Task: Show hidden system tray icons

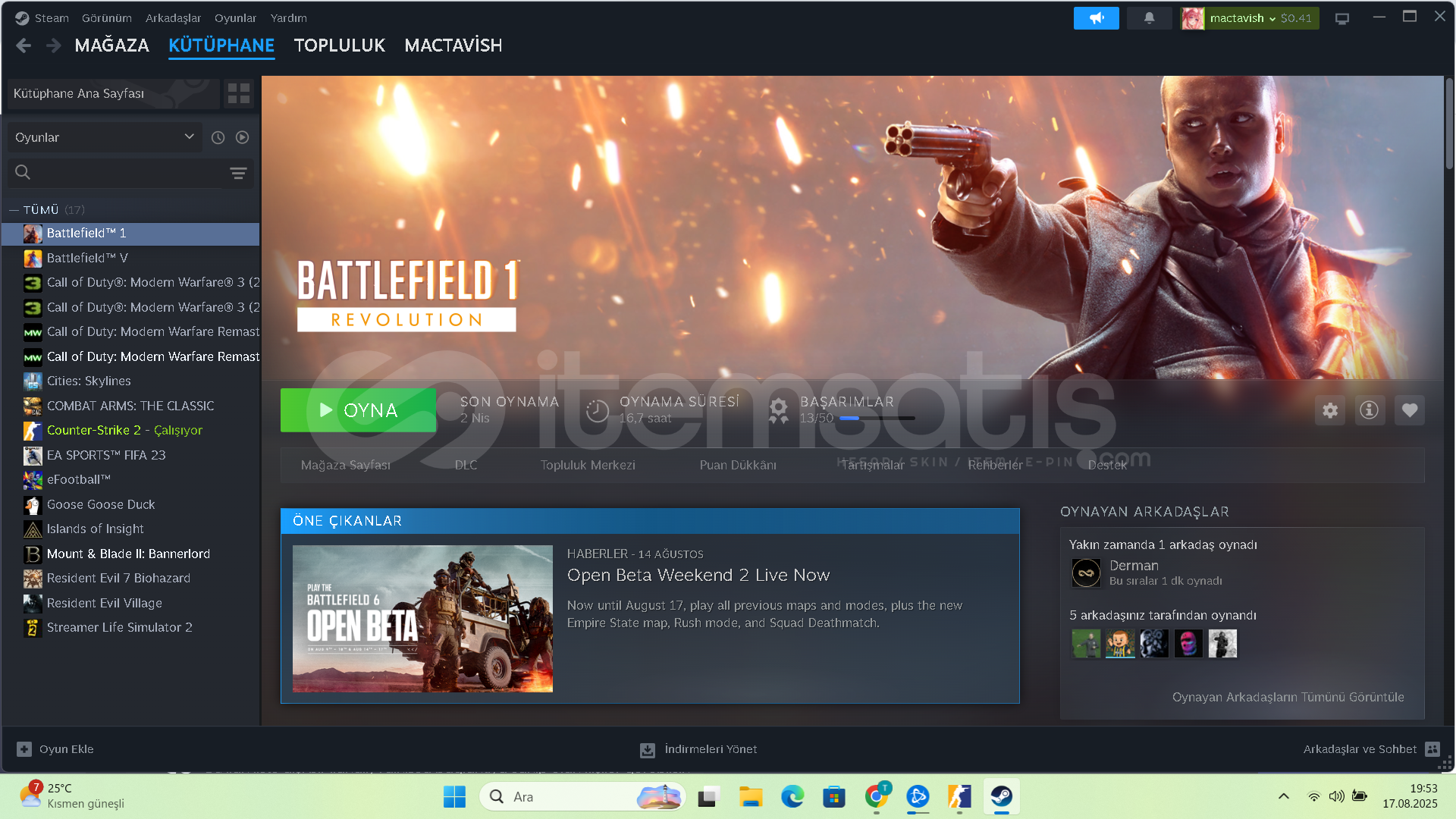Action: [x=1283, y=796]
